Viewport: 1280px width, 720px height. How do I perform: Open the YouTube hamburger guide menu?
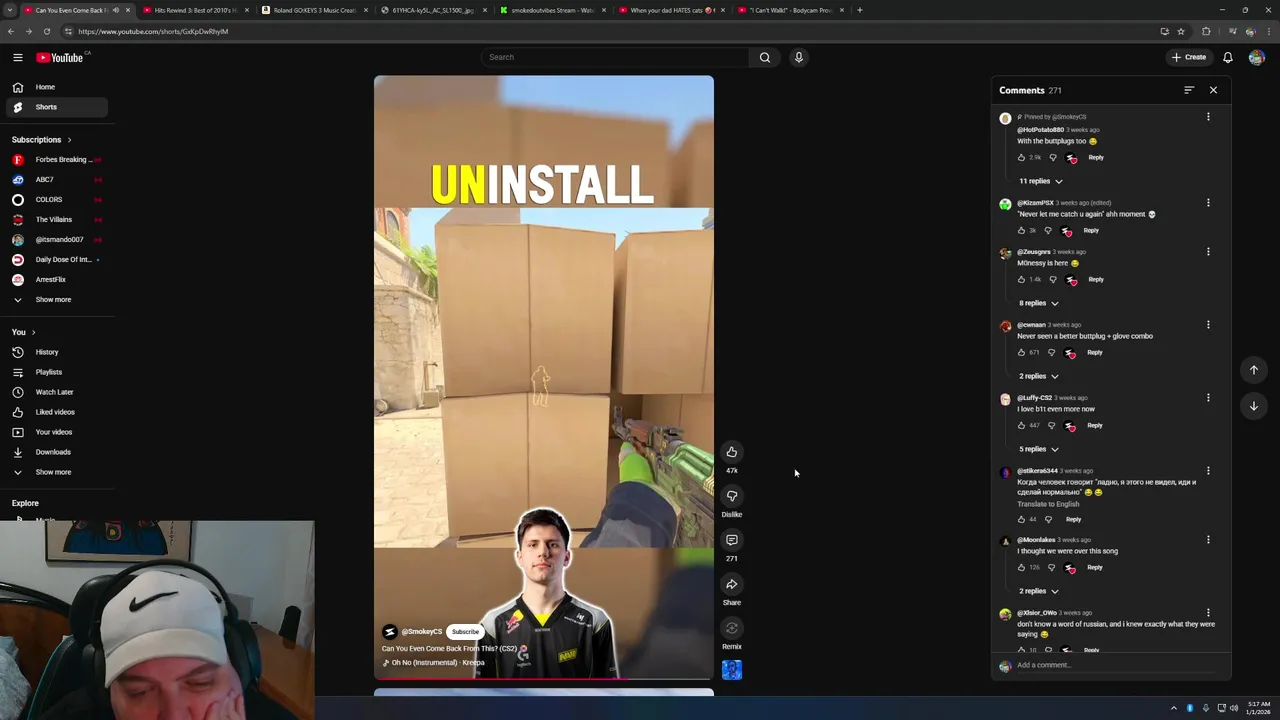(x=17, y=57)
